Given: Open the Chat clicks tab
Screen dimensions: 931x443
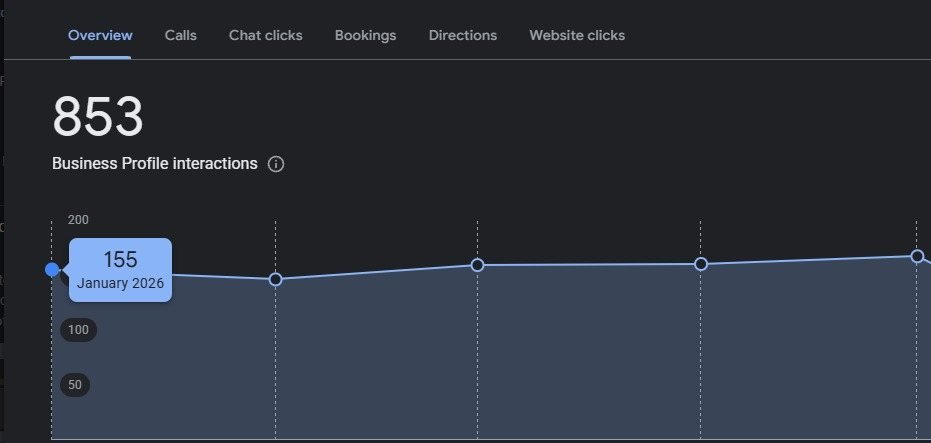Looking at the screenshot, I should point(265,36).
